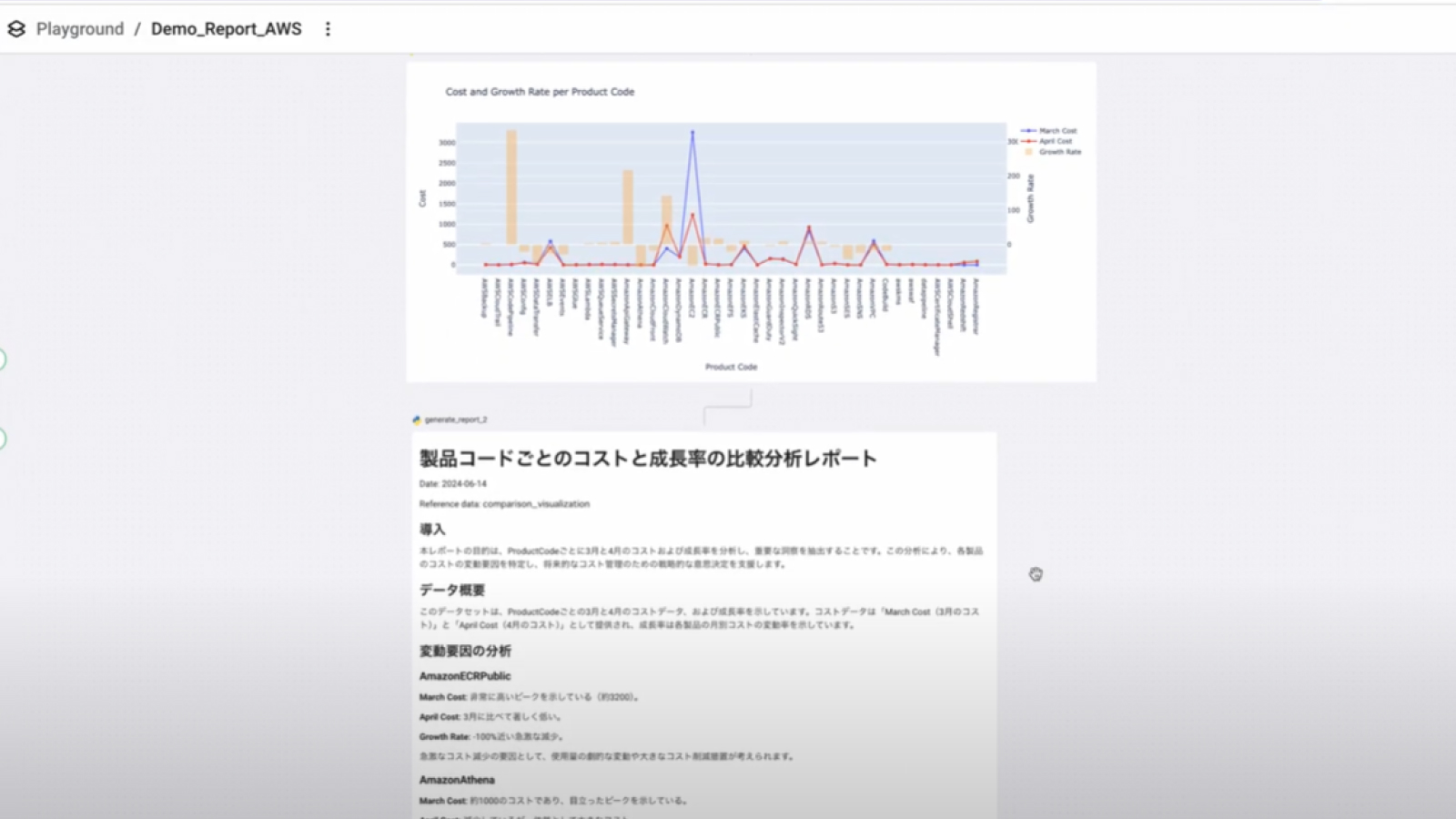
Task: Click the データ概要 section heading
Action: [x=452, y=590]
